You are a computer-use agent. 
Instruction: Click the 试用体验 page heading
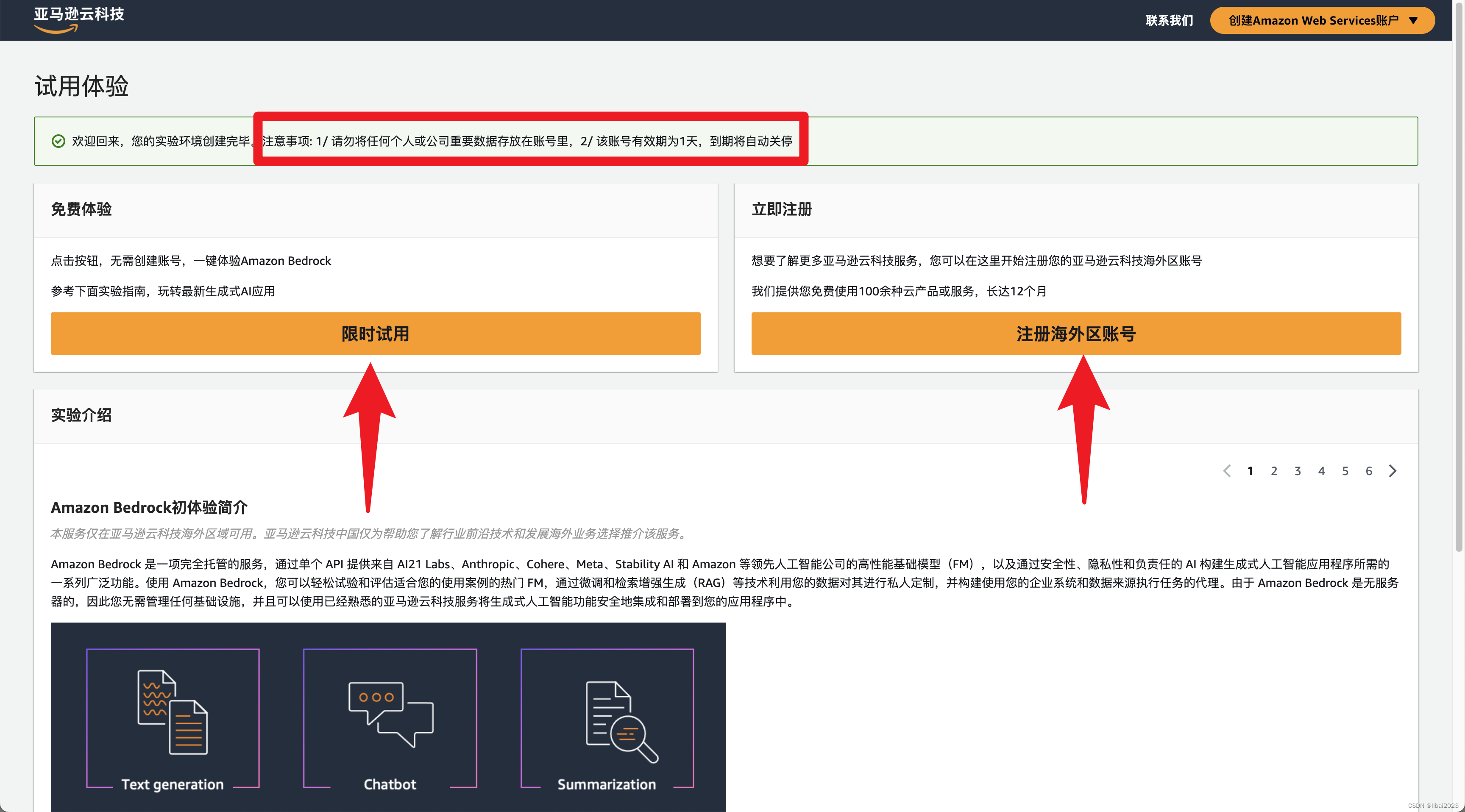click(81, 86)
